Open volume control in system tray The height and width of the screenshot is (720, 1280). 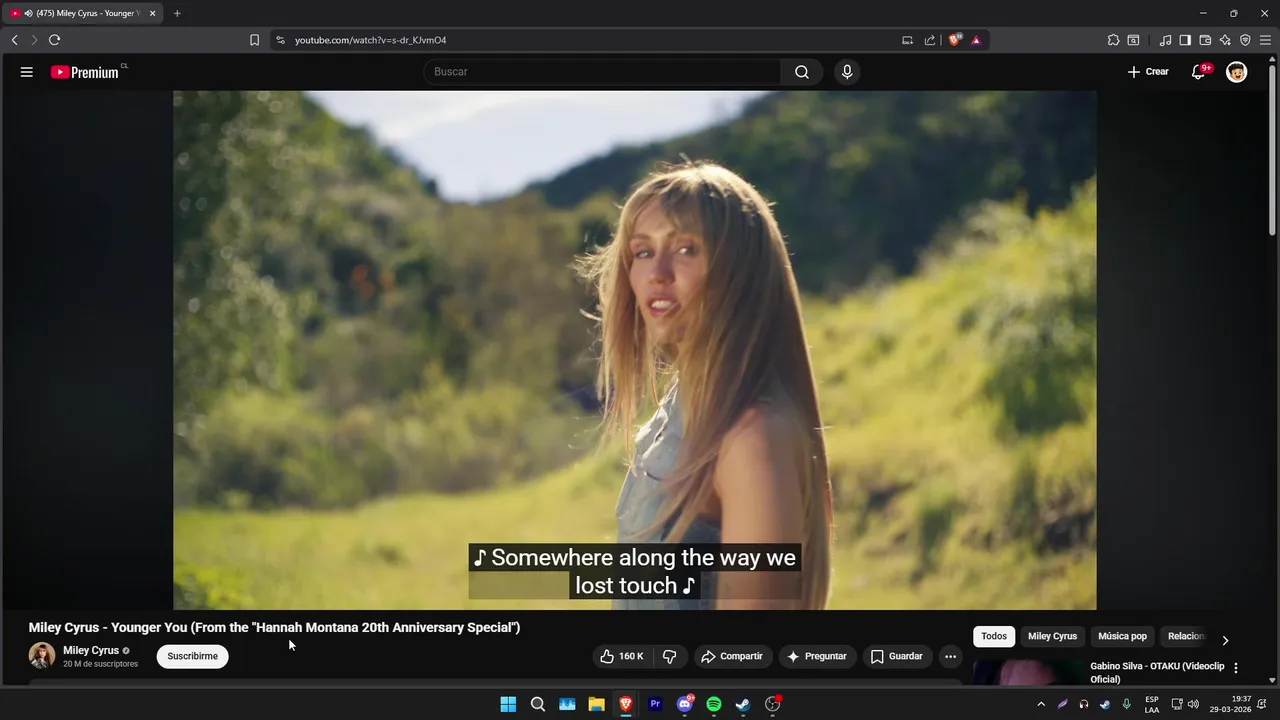pos(1193,704)
